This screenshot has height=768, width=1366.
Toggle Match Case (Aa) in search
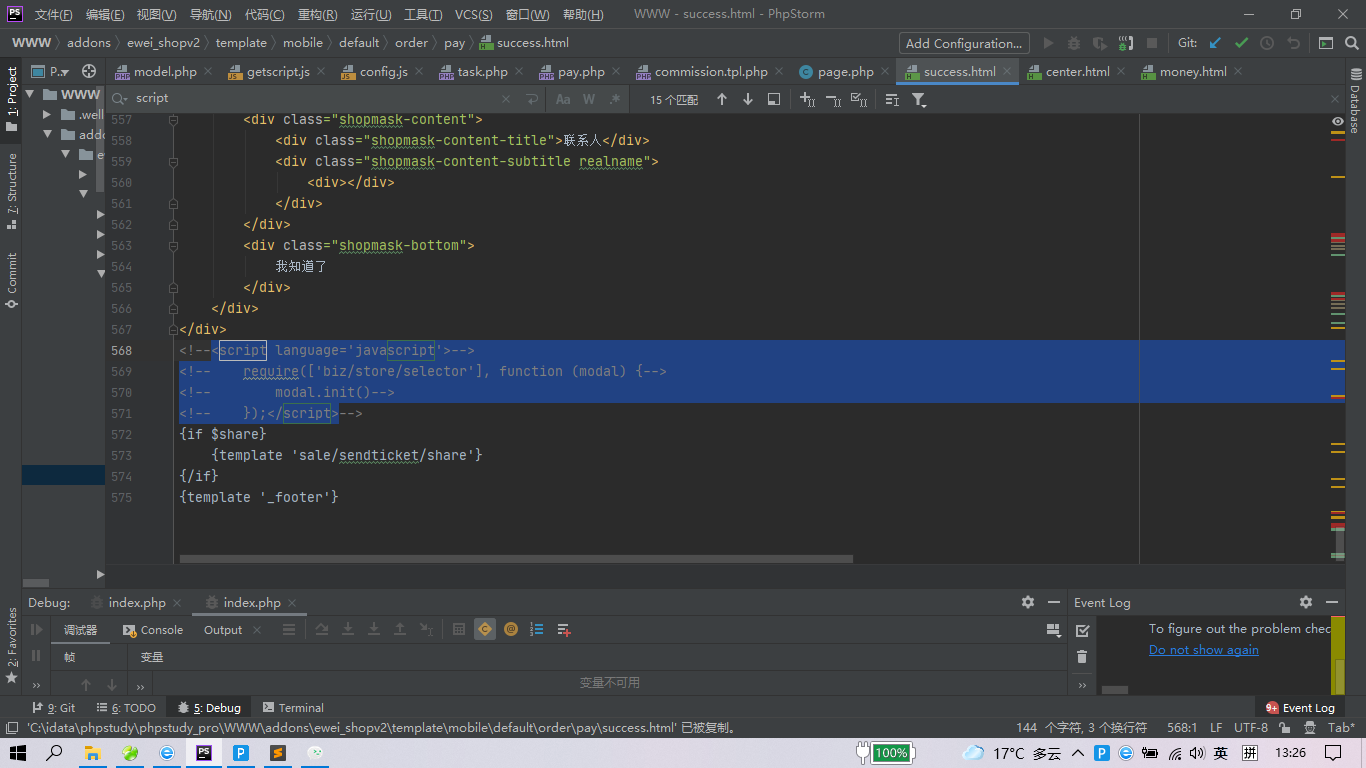tap(563, 99)
